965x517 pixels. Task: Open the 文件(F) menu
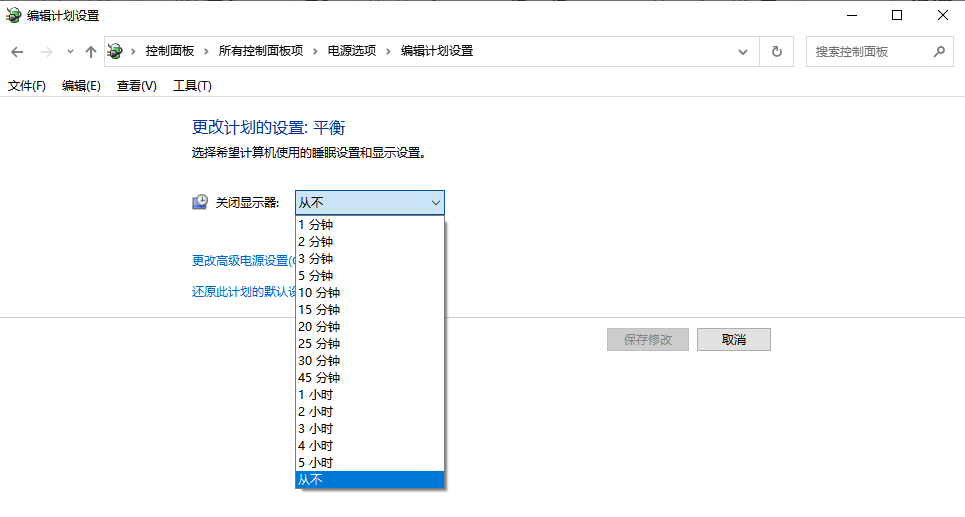click(26, 86)
